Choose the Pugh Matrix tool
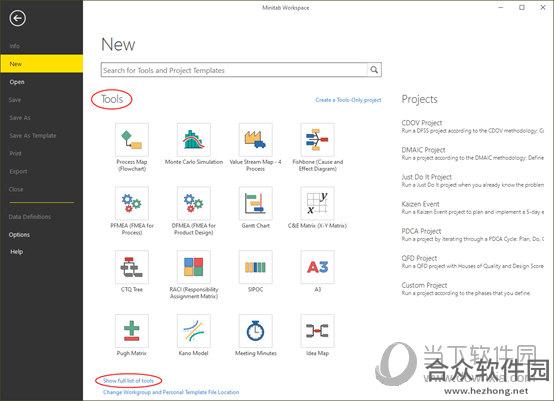This screenshot has height=401, width=554. (x=132, y=331)
